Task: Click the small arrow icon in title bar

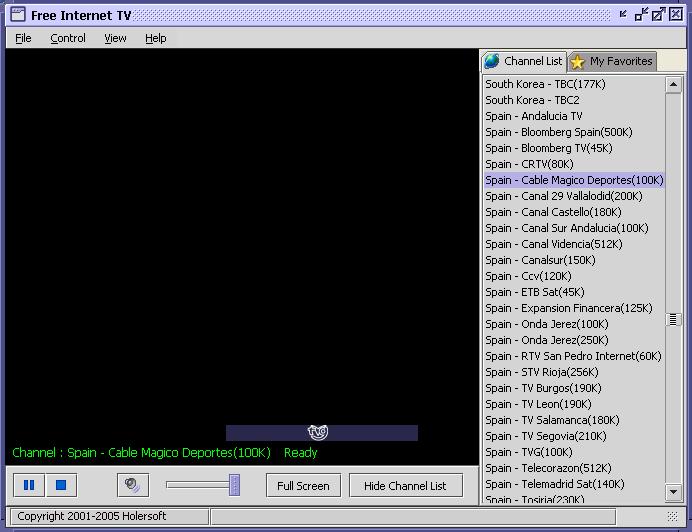Action: (x=623, y=14)
